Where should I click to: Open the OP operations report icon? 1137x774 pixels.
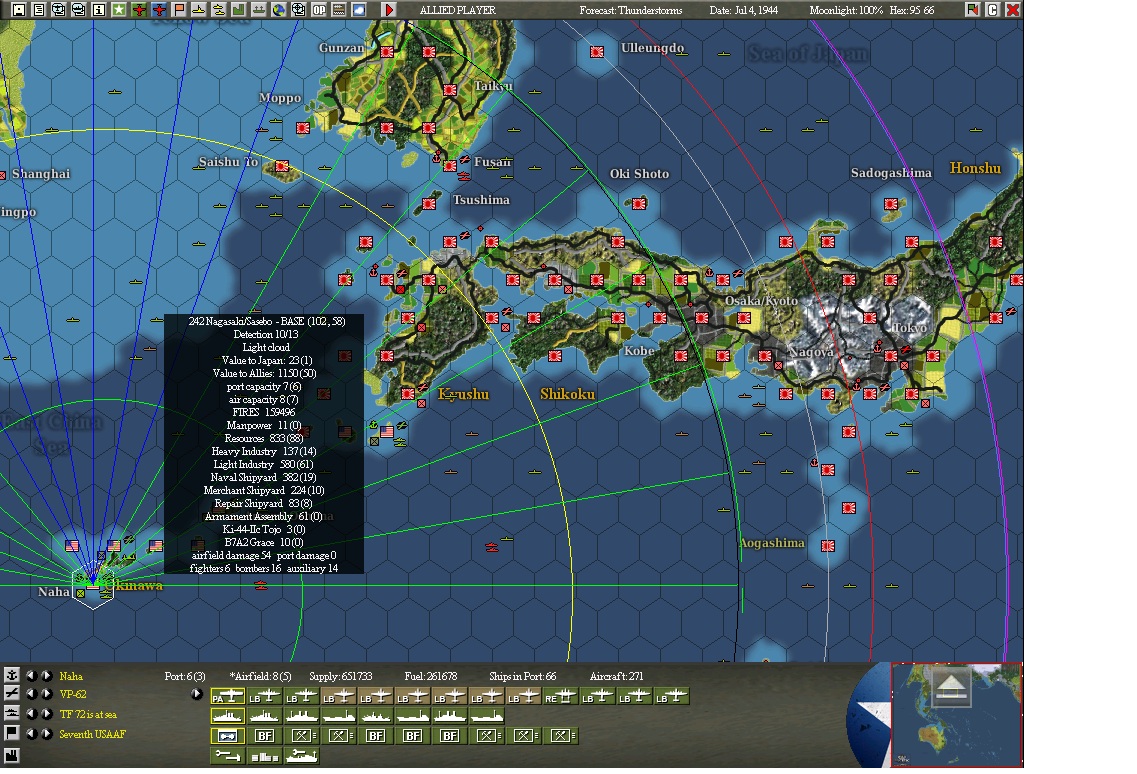click(318, 9)
